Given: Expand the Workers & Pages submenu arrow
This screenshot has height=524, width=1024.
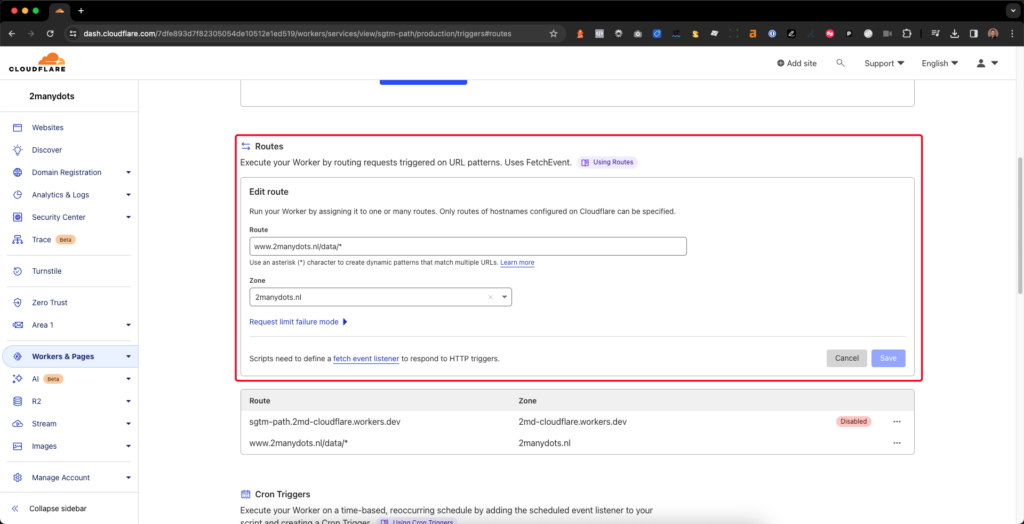Looking at the screenshot, I should click(128, 357).
